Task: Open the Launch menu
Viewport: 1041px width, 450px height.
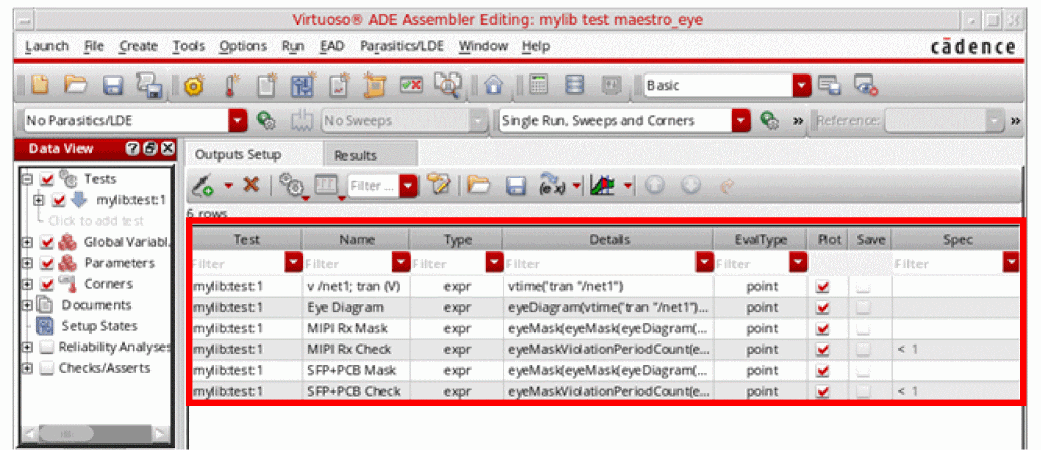Action: [46, 46]
